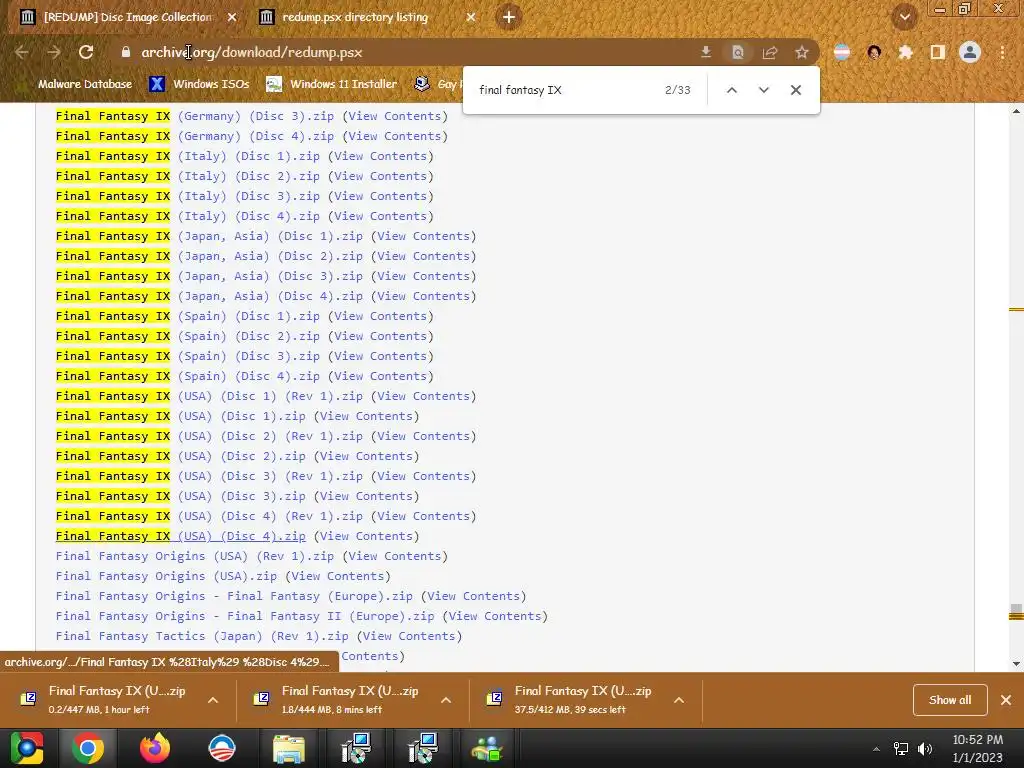Expand options for the 447 MB download
The height and width of the screenshot is (768, 1024).
pyautogui.click(x=213, y=700)
